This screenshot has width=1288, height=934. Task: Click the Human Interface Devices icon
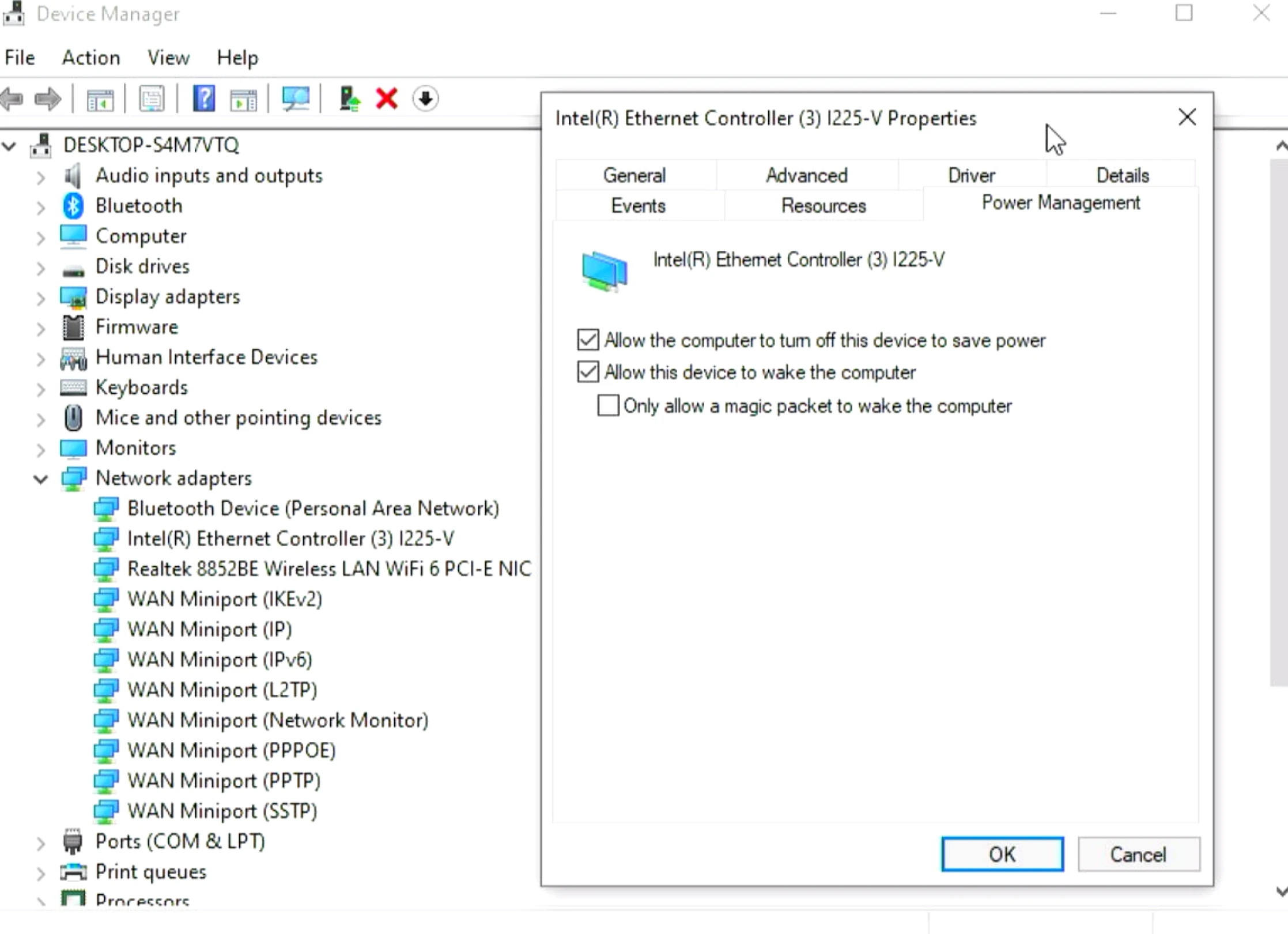[73, 357]
